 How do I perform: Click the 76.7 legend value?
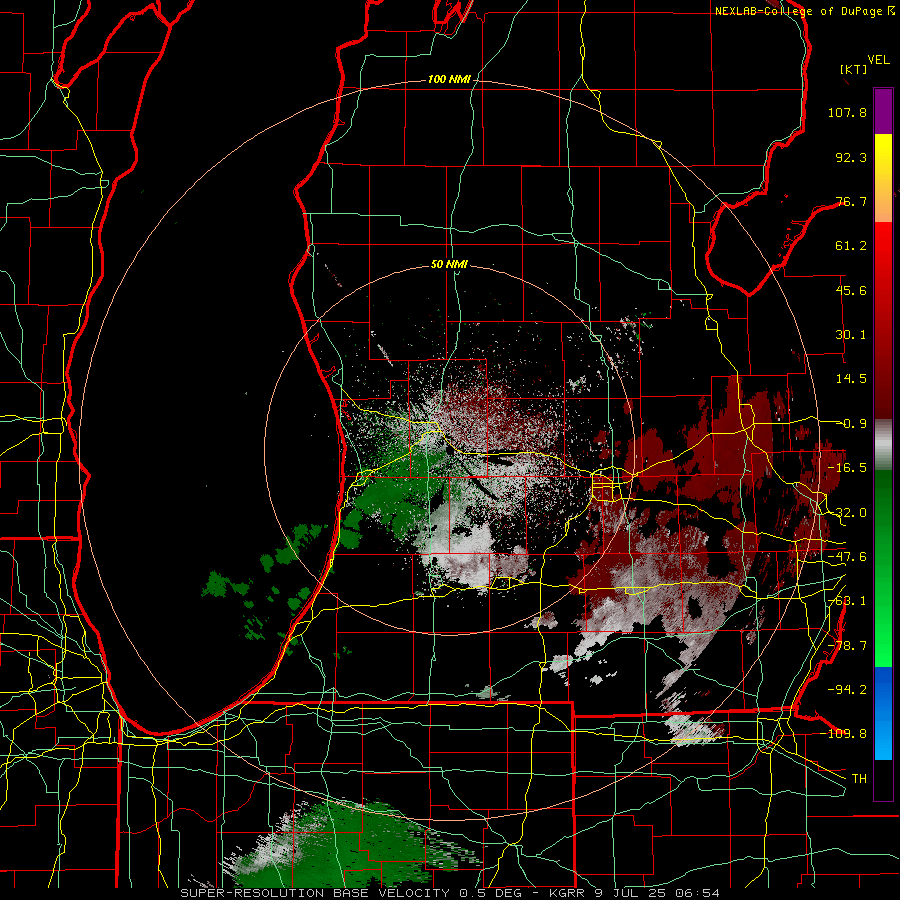coord(851,201)
